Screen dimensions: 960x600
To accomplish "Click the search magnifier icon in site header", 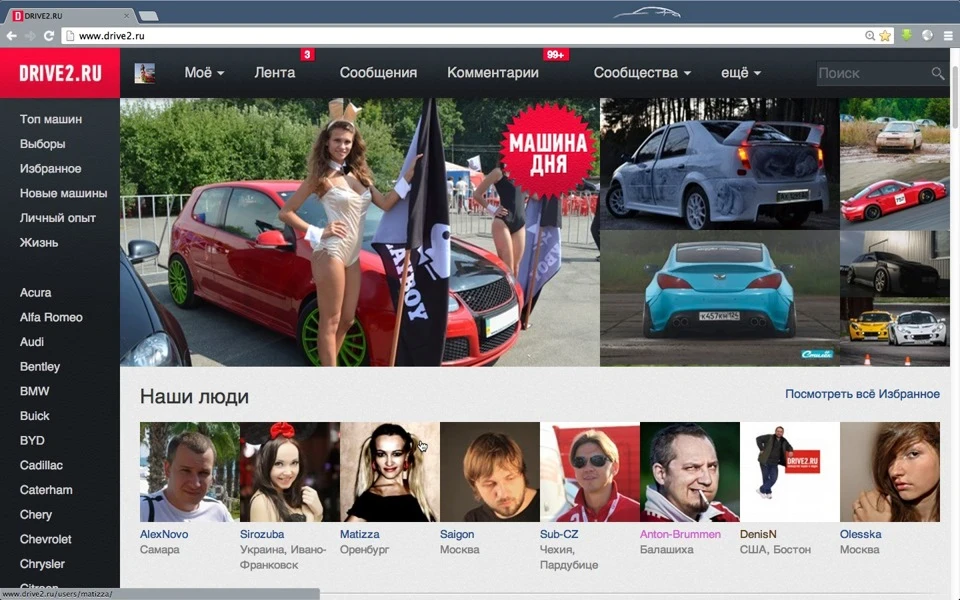I will tap(938, 73).
